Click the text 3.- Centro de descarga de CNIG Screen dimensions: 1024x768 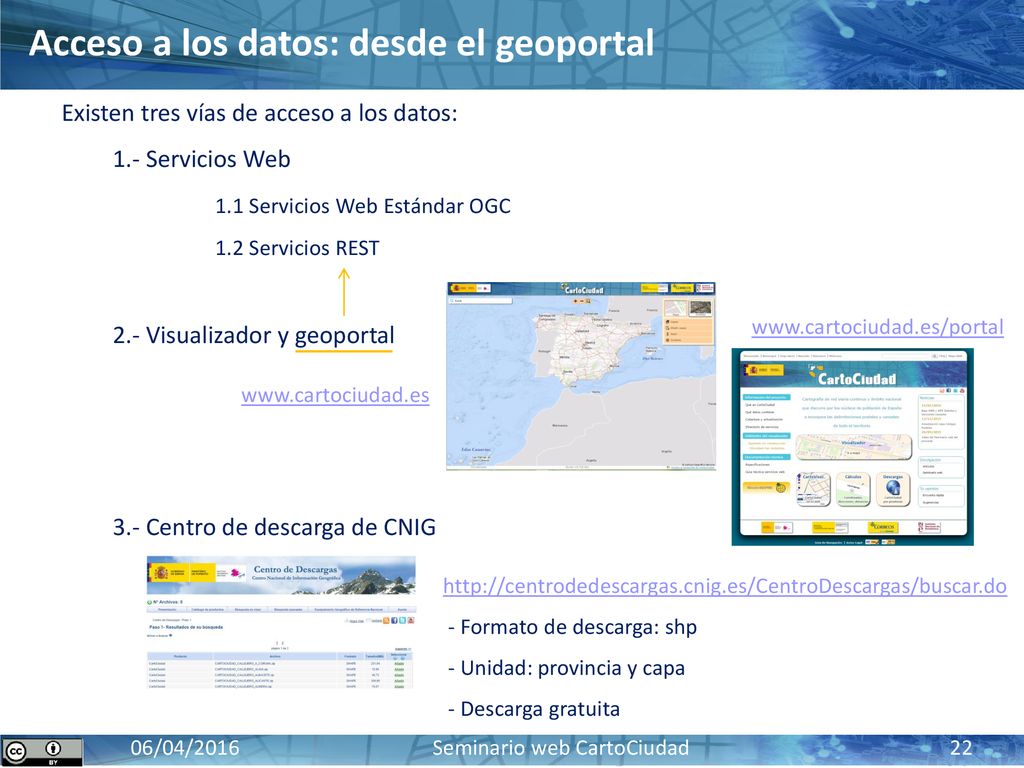click(x=274, y=527)
